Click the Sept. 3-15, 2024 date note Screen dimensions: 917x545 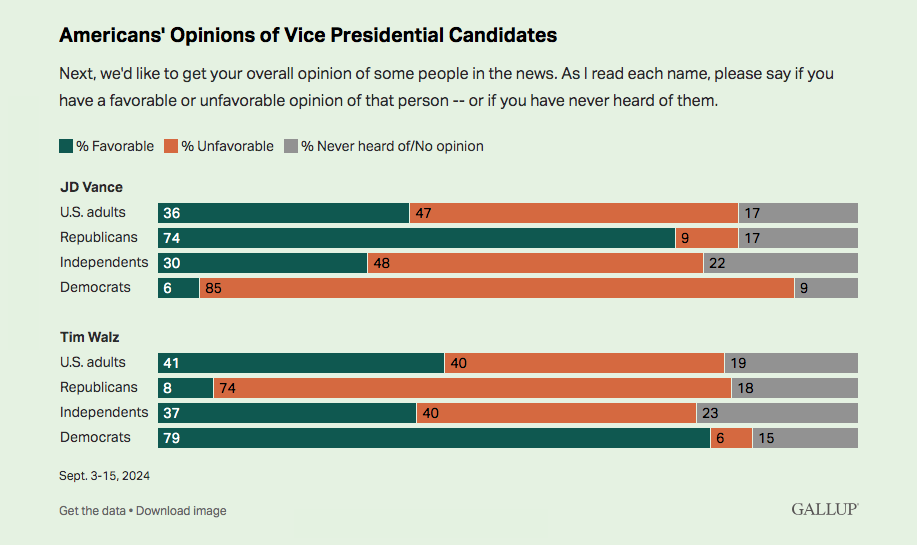click(105, 476)
